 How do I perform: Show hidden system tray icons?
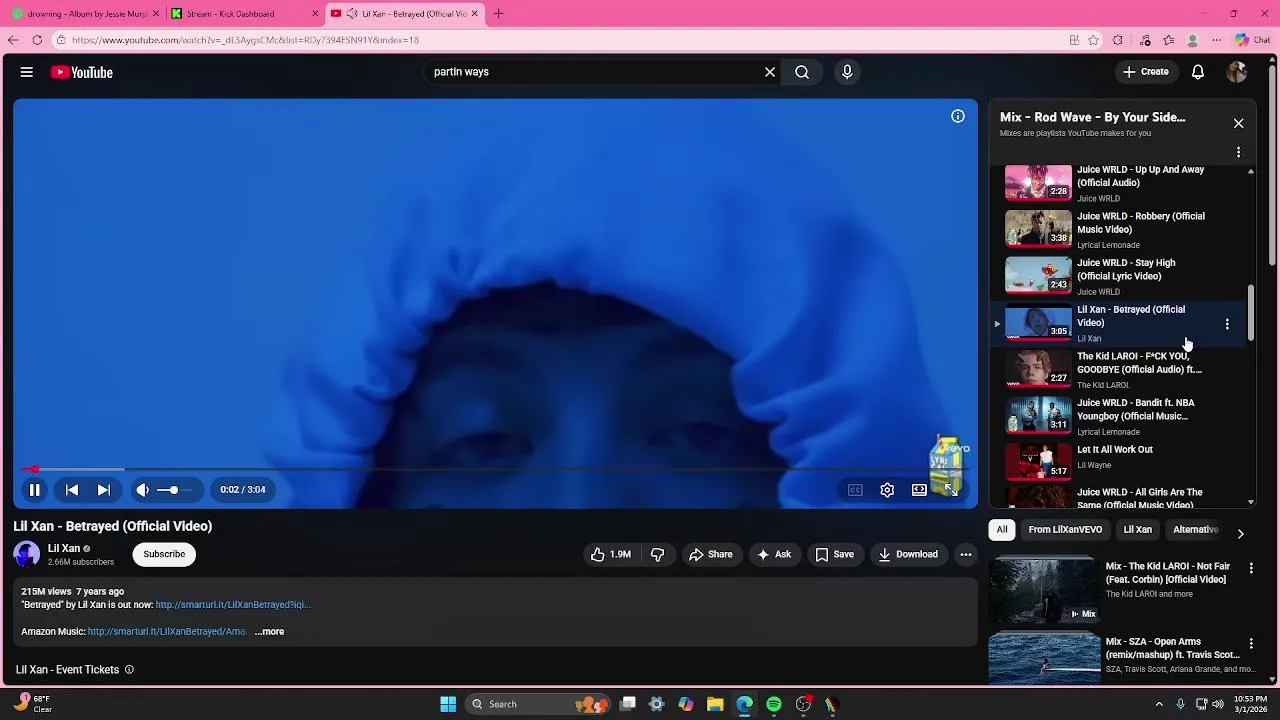point(1159,704)
